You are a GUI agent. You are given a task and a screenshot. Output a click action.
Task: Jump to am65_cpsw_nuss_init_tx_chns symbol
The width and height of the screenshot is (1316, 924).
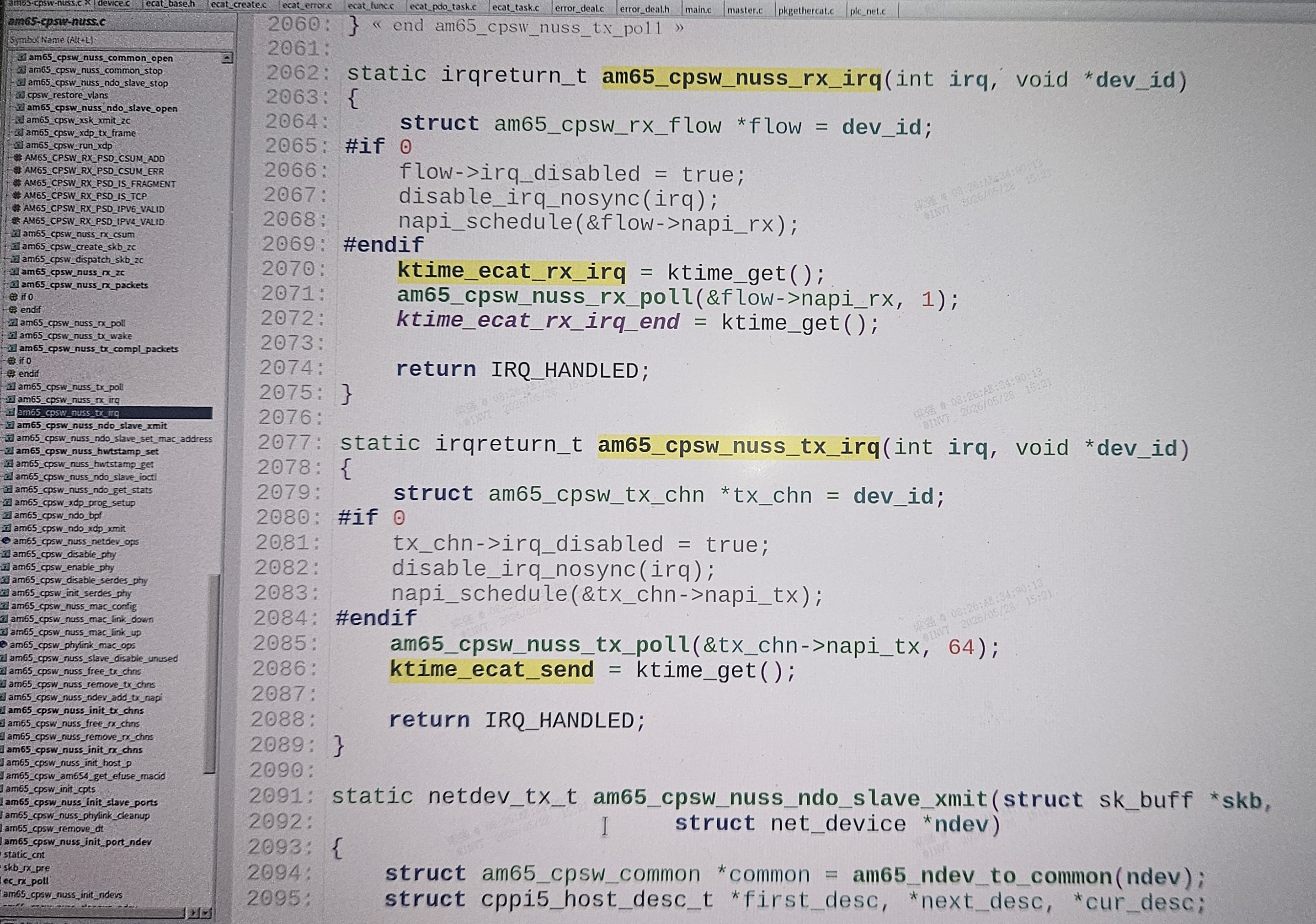(76, 710)
